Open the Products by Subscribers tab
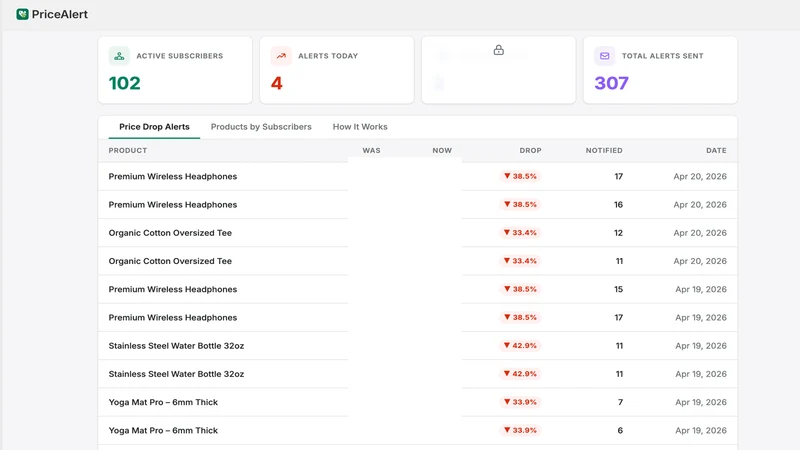 pyautogui.click(x=261, y=127)
